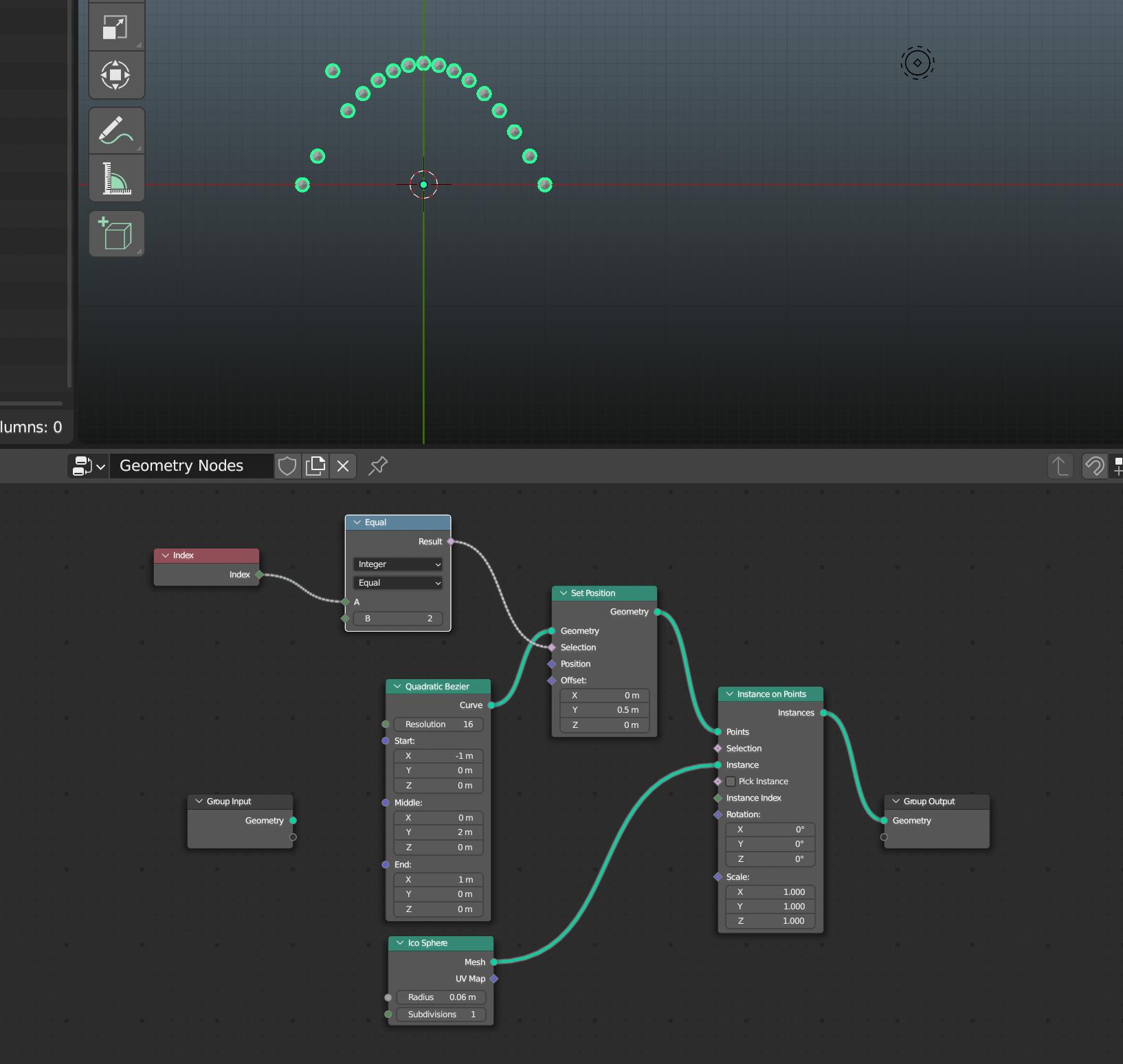The height and width of the screenshot is (1064, 1123).
Task: Click the Equal node Result output socket
Action: point(451,542)
